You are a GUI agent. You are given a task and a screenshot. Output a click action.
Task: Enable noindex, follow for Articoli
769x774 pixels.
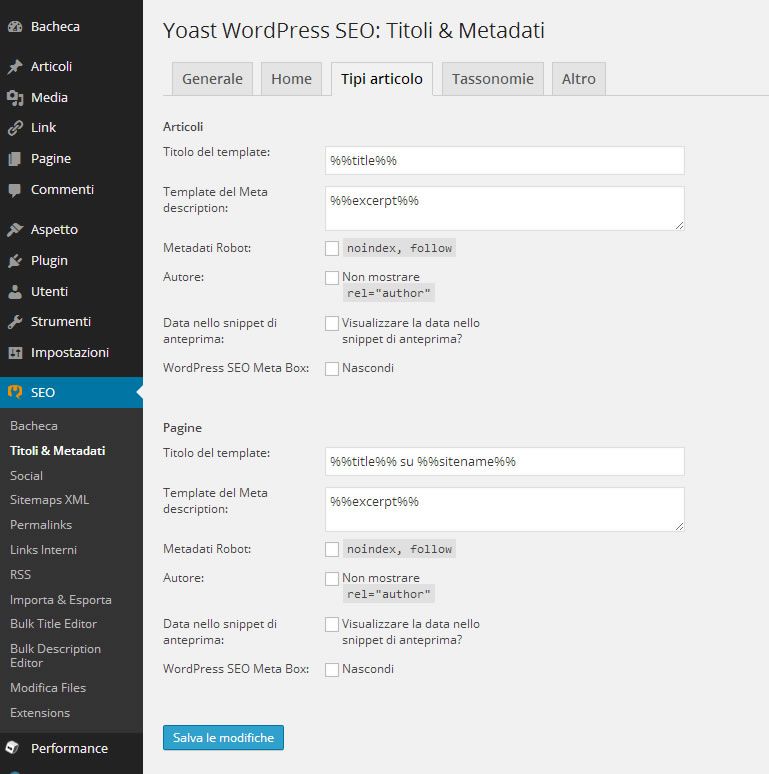(x=332, y=248)
